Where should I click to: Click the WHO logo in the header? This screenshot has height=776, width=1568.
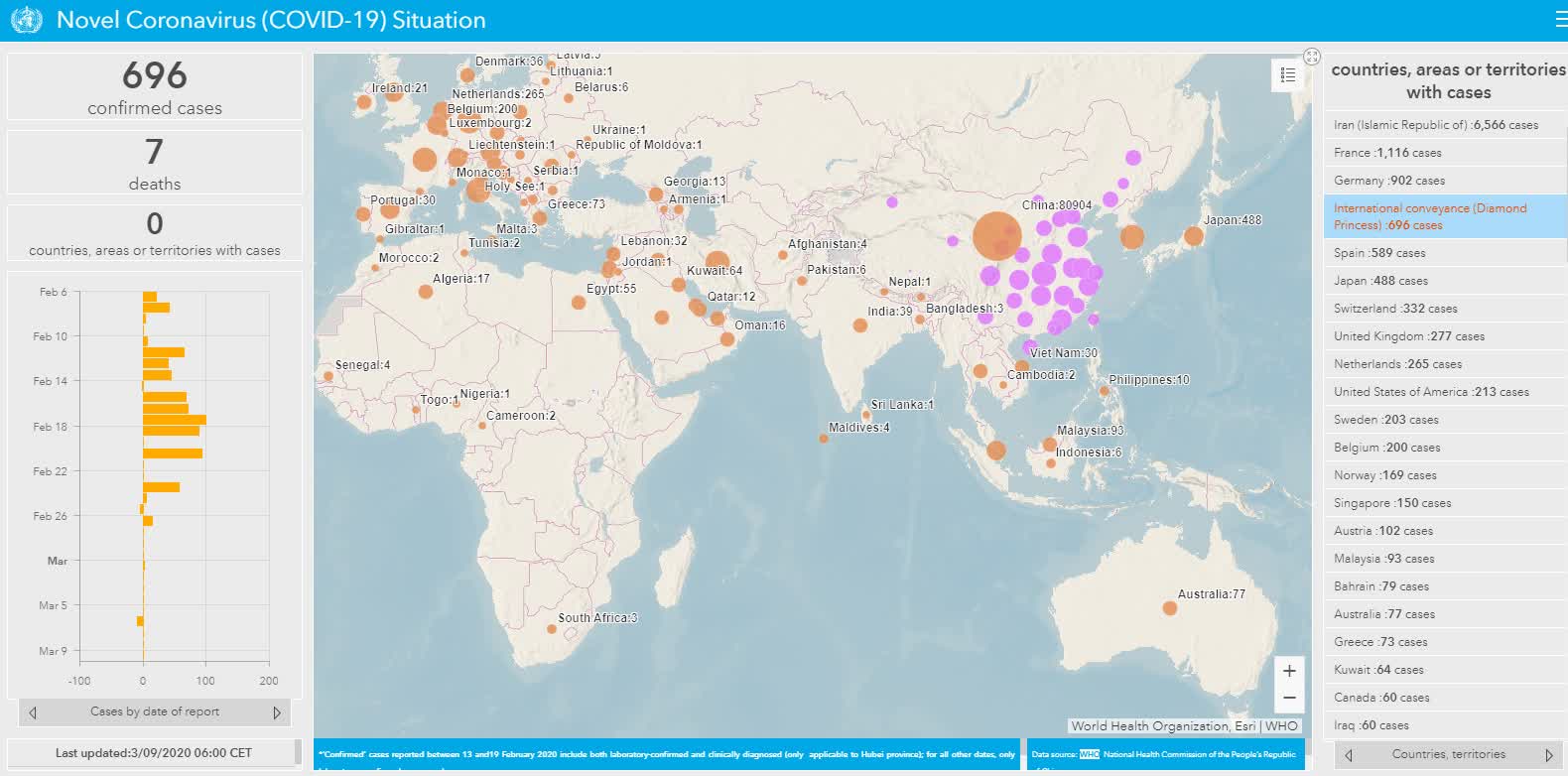[x=26, y=20]
